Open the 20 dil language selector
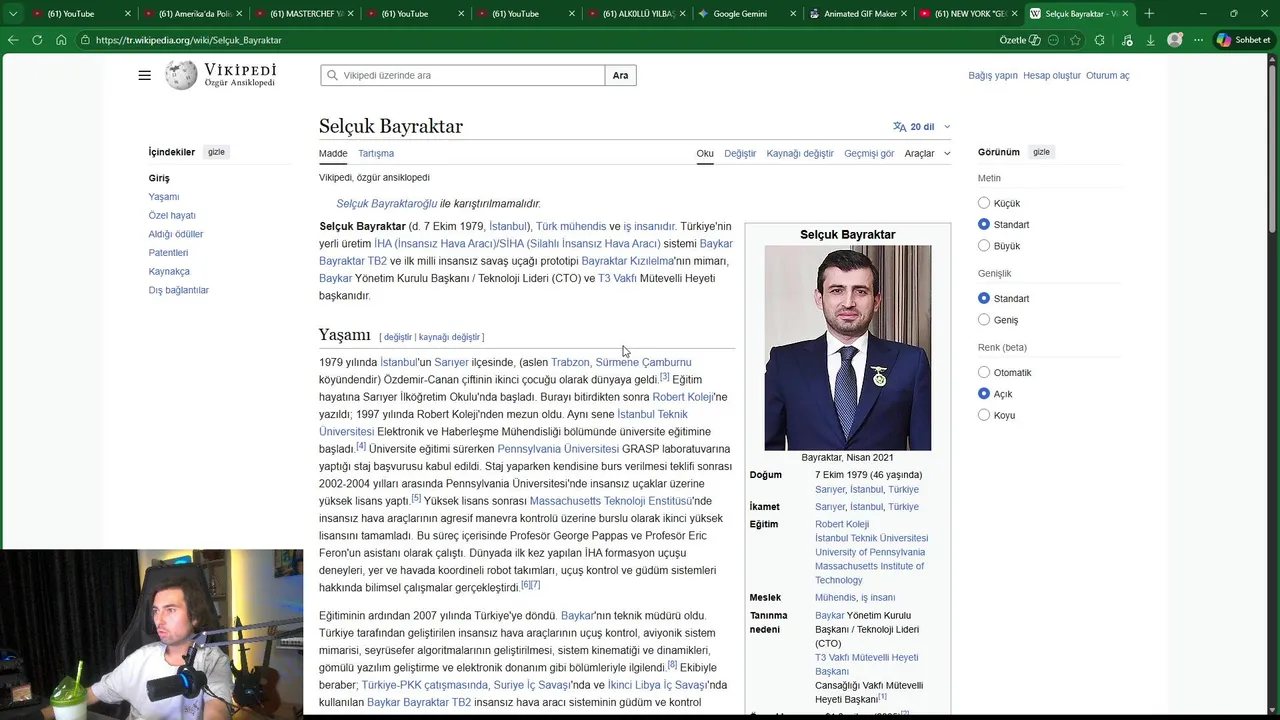This screenshot has width=1280, height=720. pyautogui.click(x=921, y=127)
